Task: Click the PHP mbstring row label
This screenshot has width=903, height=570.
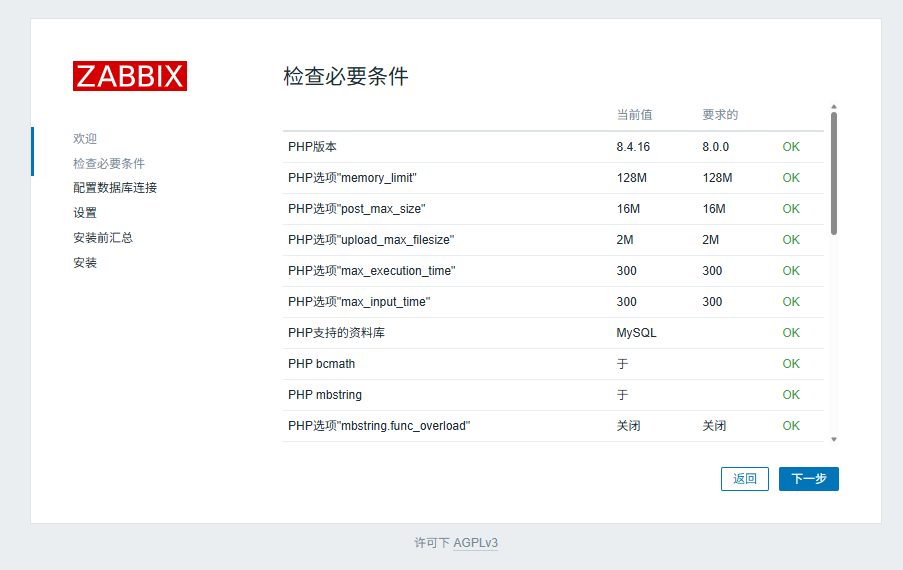Action: tap(325, 395)
